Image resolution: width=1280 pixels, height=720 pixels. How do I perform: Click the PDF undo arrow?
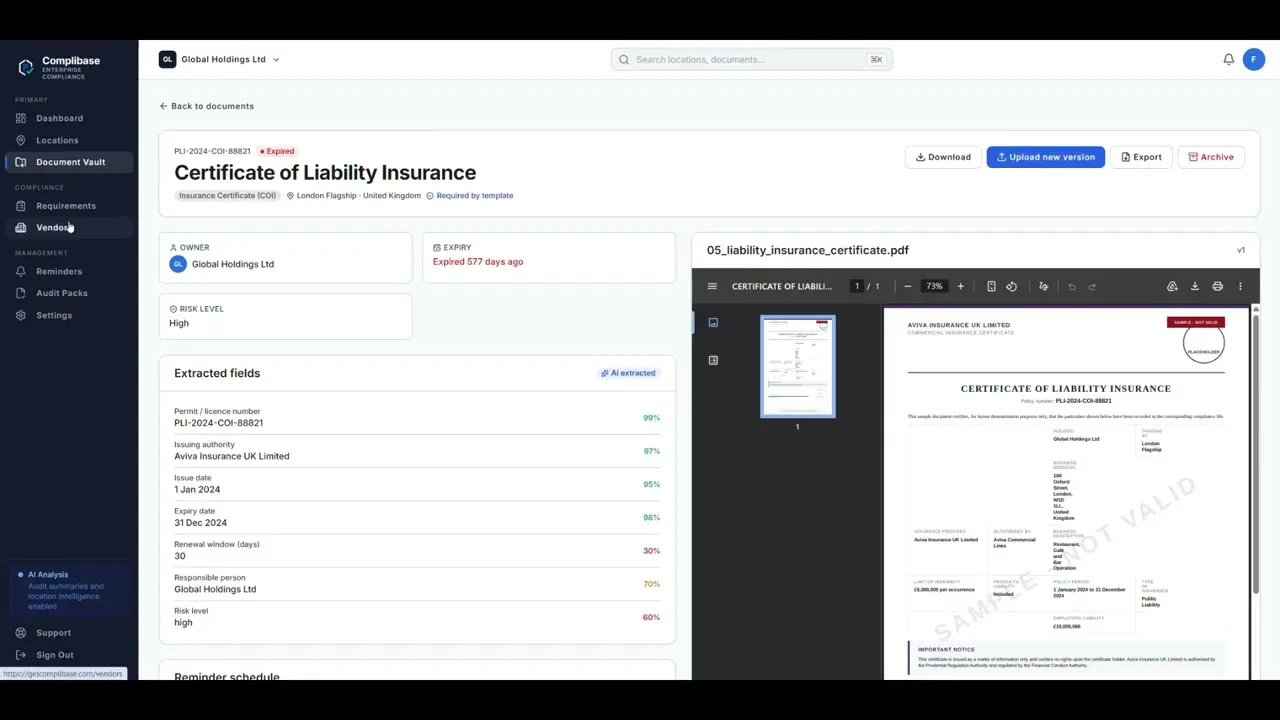(1072, 286)
